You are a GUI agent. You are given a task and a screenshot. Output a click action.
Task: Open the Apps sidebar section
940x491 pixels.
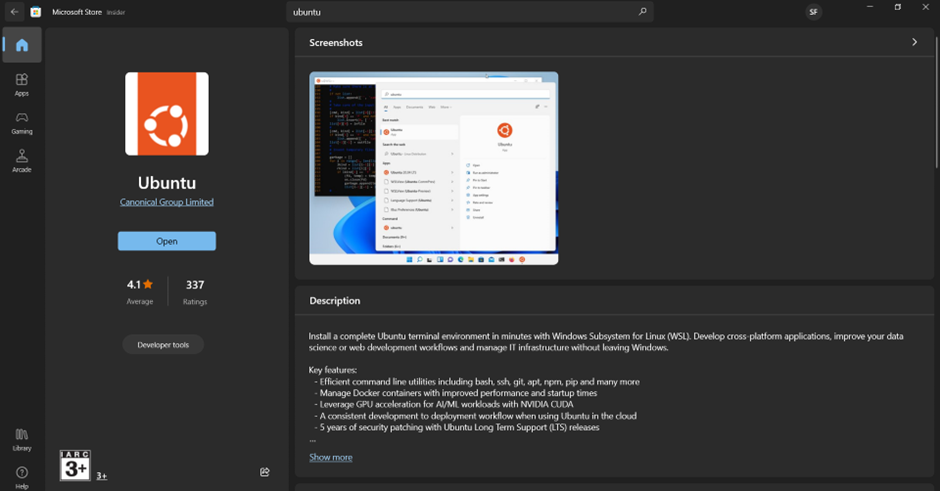(22, 85)
